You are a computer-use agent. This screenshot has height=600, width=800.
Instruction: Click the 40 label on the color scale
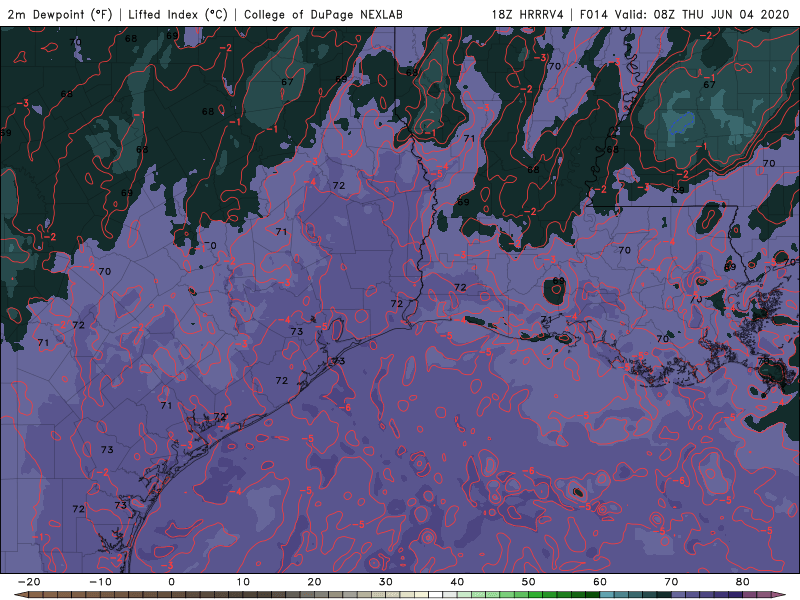click(457, 582)
